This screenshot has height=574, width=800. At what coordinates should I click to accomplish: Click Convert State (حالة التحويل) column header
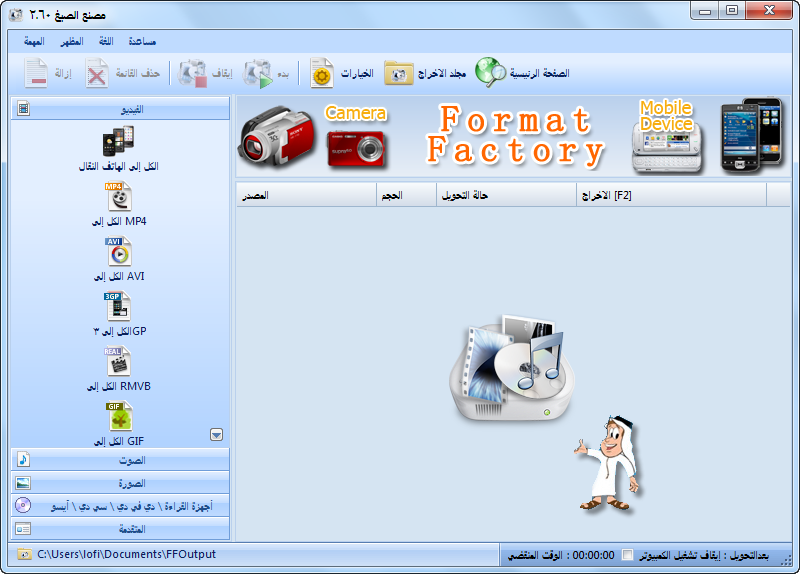pyautogui.click(x=507, y=195)
